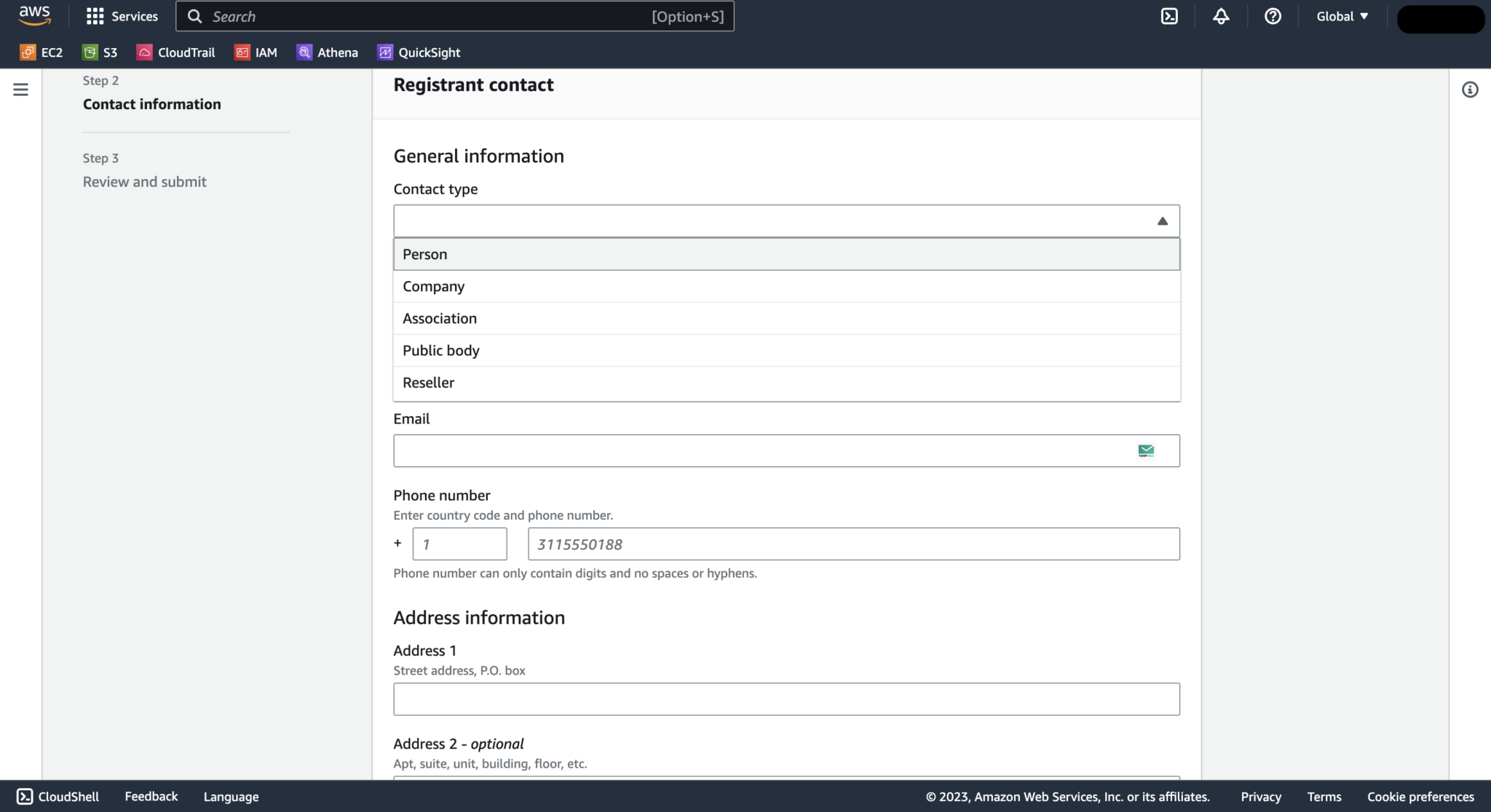Select Step 2 Contact information
1491x812 pixels.
(151, 104)
